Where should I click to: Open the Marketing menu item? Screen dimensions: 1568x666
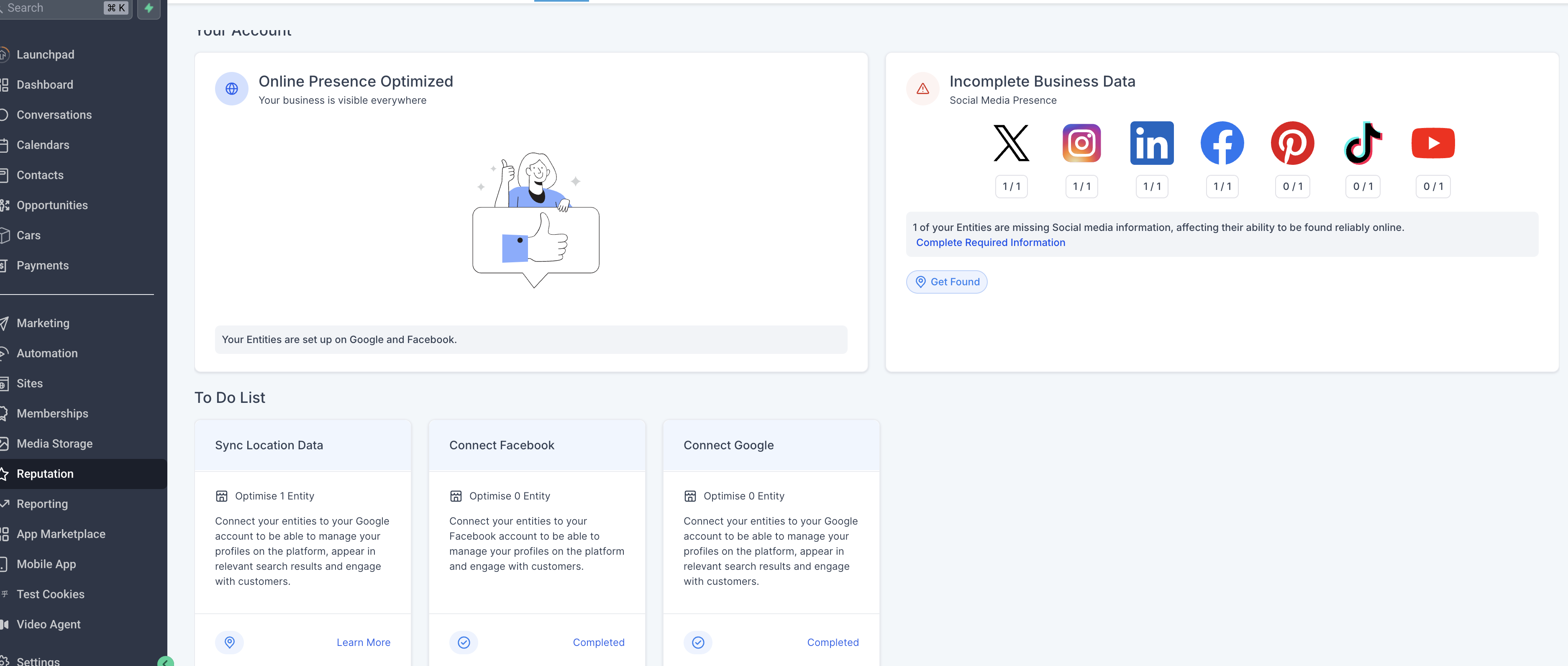(43, 323)
